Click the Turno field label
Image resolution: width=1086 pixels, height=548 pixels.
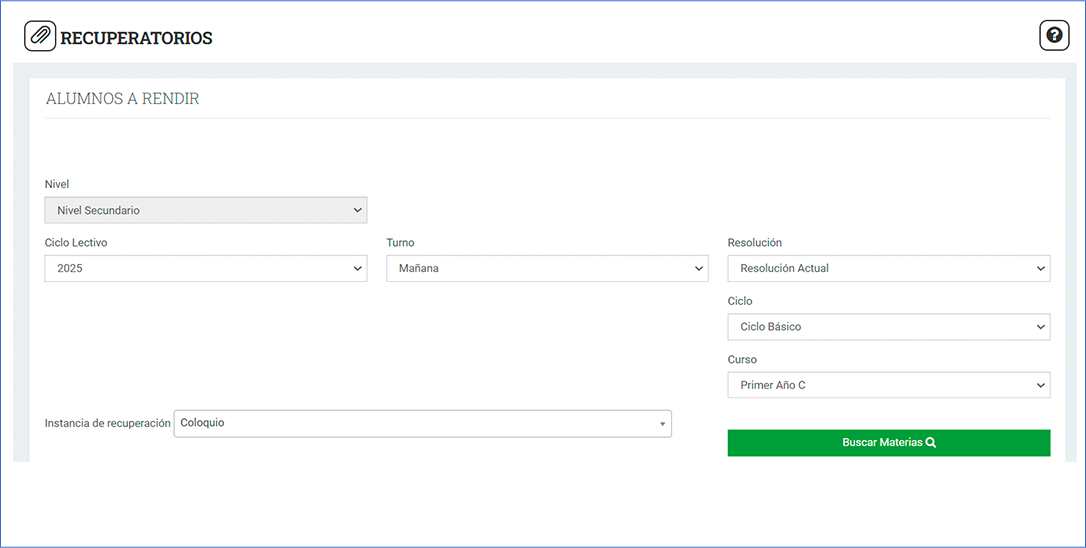400,242
